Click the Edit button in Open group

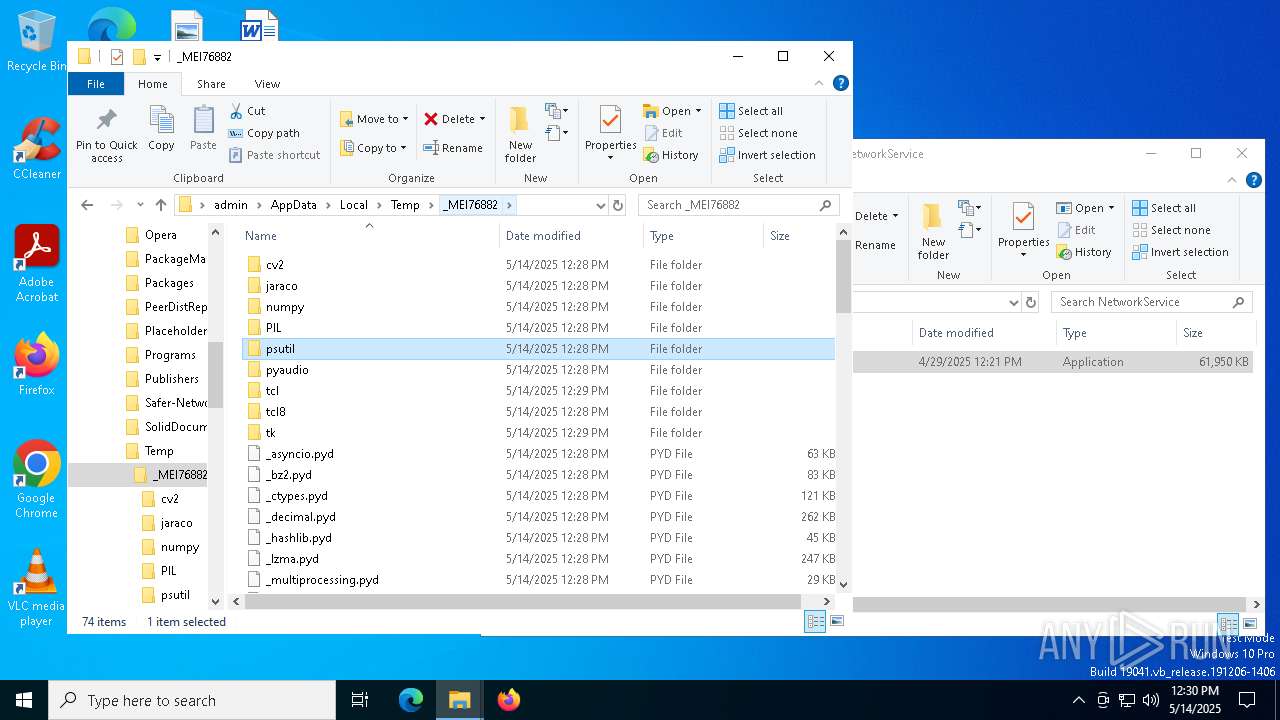(x=663, y=133)
